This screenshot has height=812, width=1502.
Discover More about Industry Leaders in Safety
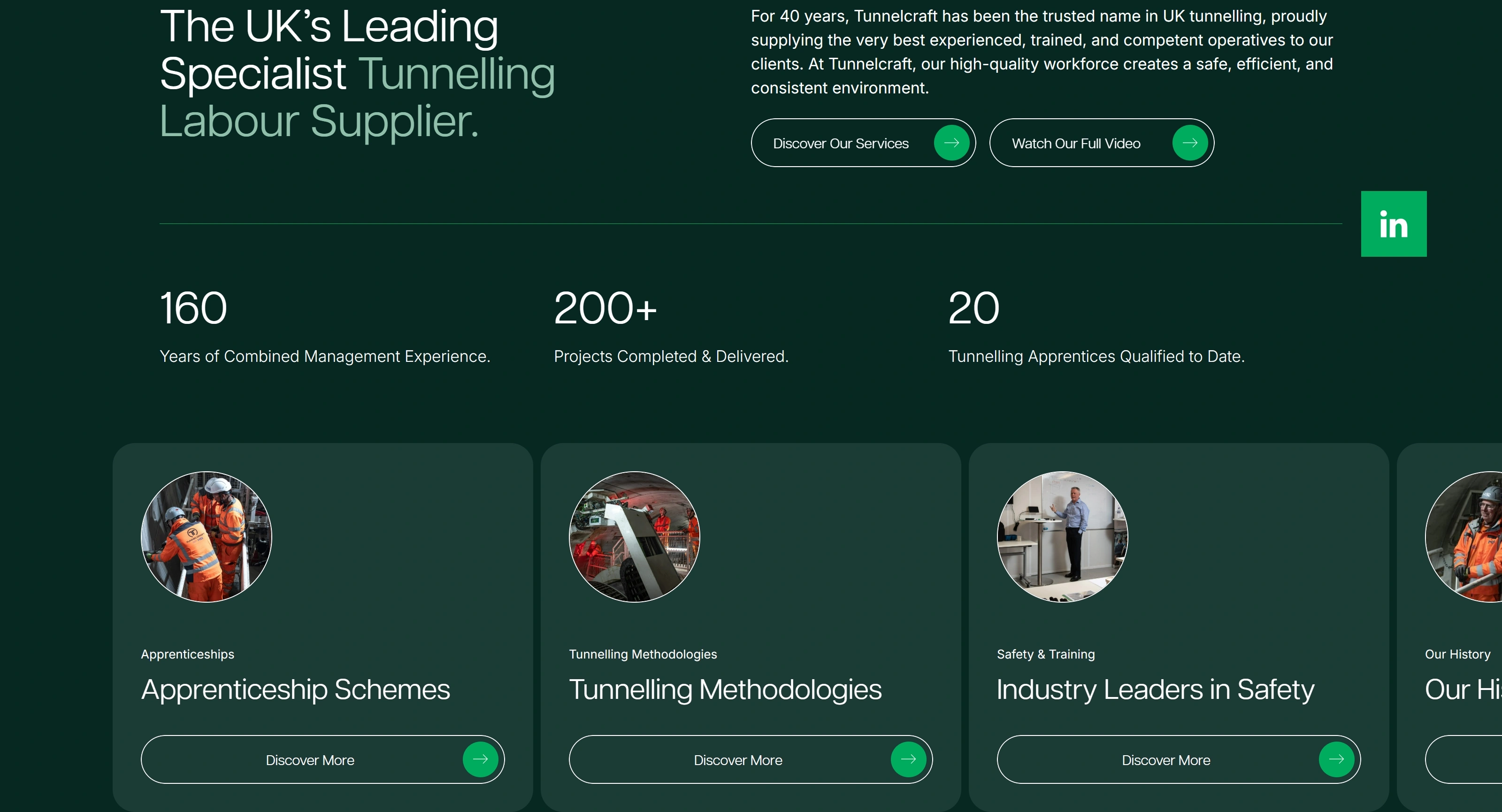click(1179, 759)
